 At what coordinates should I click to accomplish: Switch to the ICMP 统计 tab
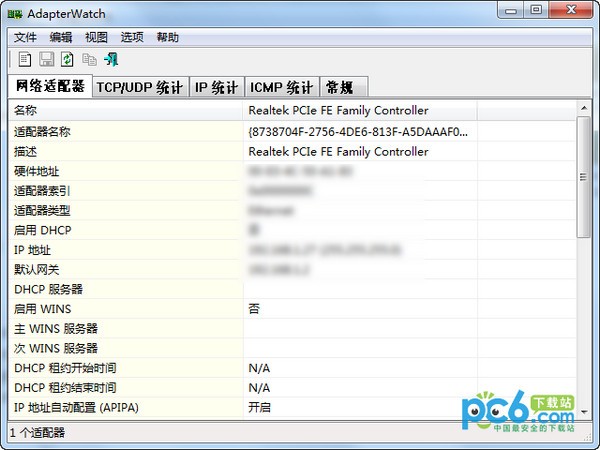tap(282, 87)
